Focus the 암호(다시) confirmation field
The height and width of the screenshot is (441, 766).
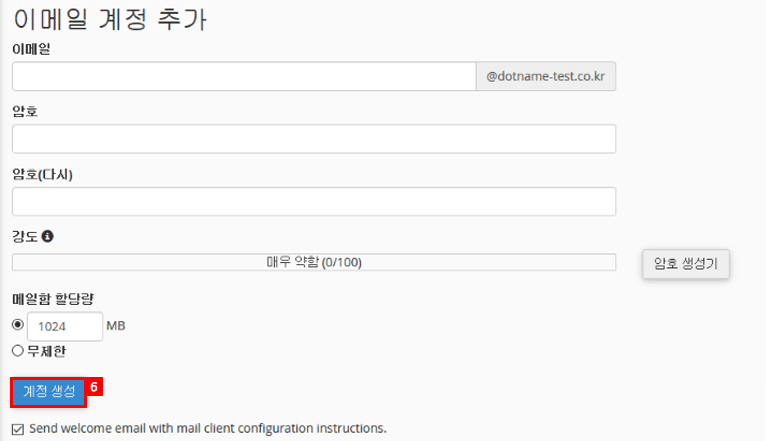pos(314,201)
